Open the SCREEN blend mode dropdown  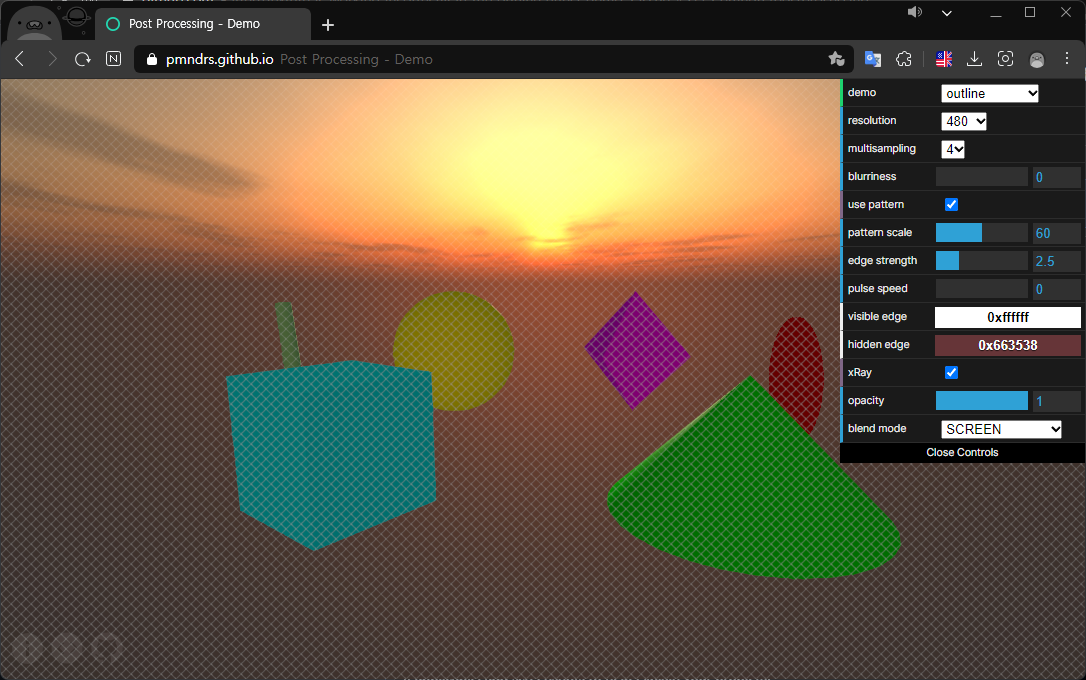click(x=1001, y=428)
